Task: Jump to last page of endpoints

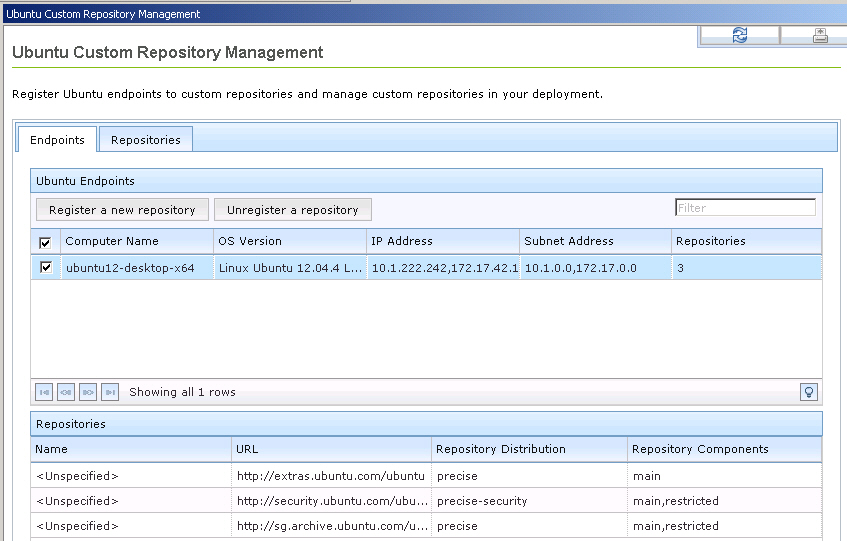Action: coord(110,392)
